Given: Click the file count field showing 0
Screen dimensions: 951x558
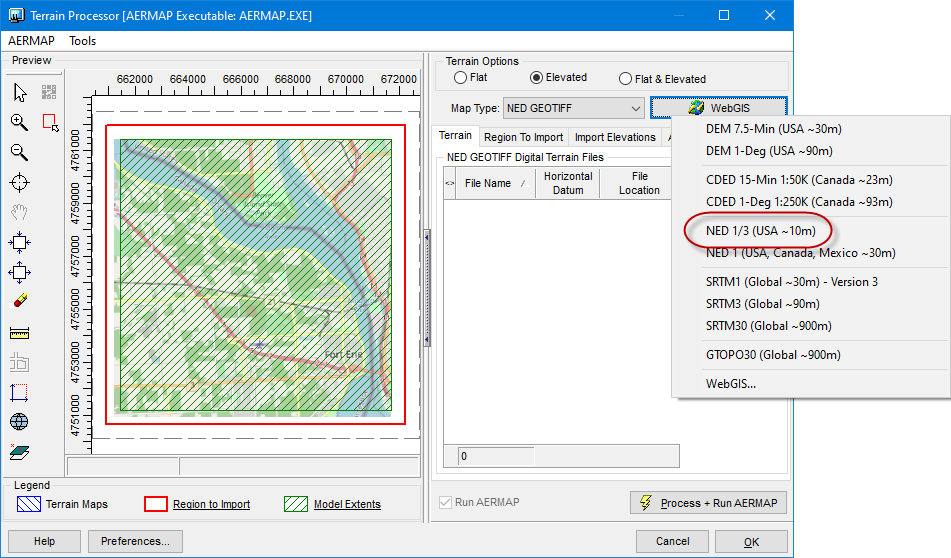Looking at the screenshot, I should [497, 456].
